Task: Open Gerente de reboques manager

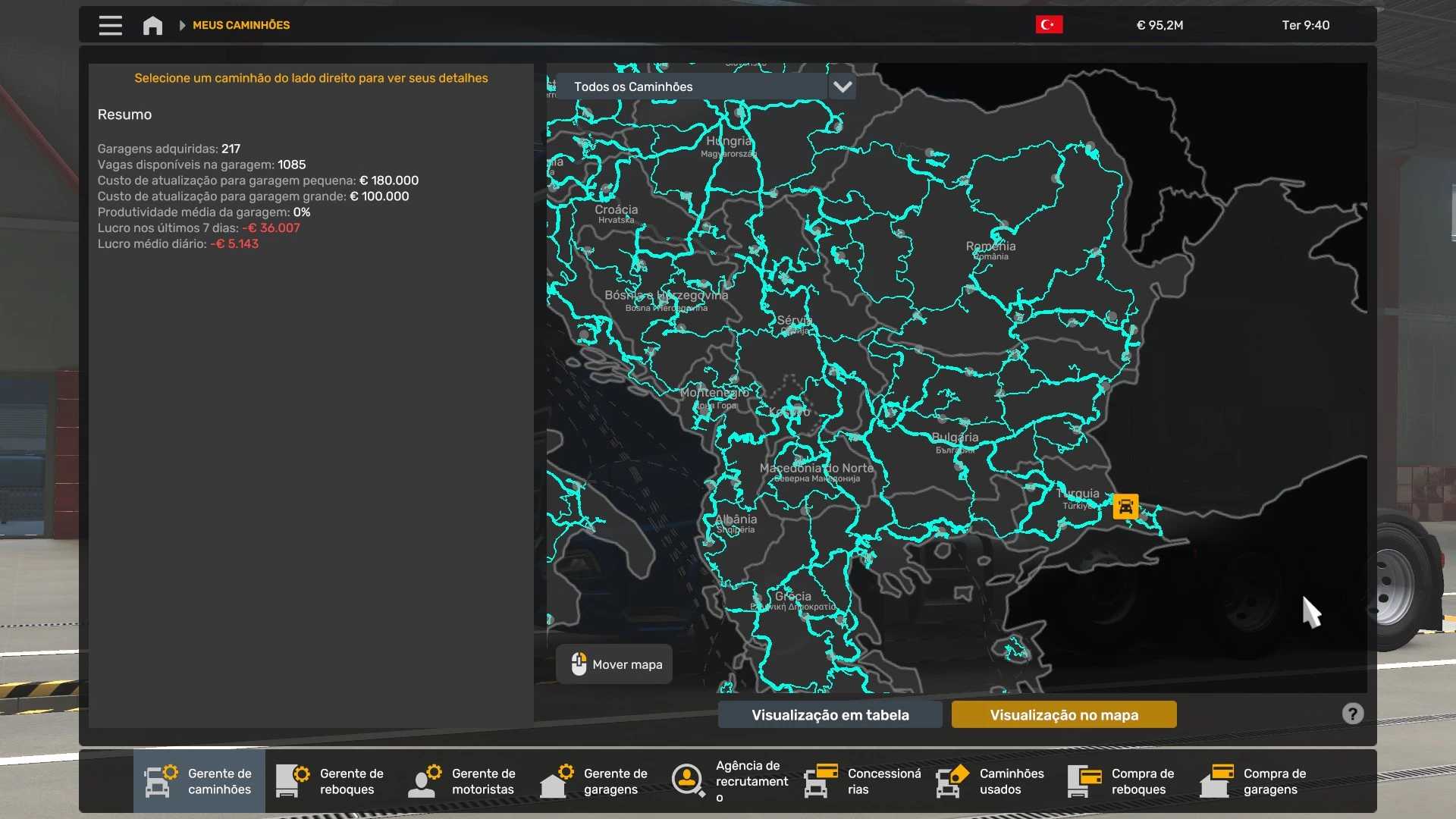Action: [x=331, y=781]
